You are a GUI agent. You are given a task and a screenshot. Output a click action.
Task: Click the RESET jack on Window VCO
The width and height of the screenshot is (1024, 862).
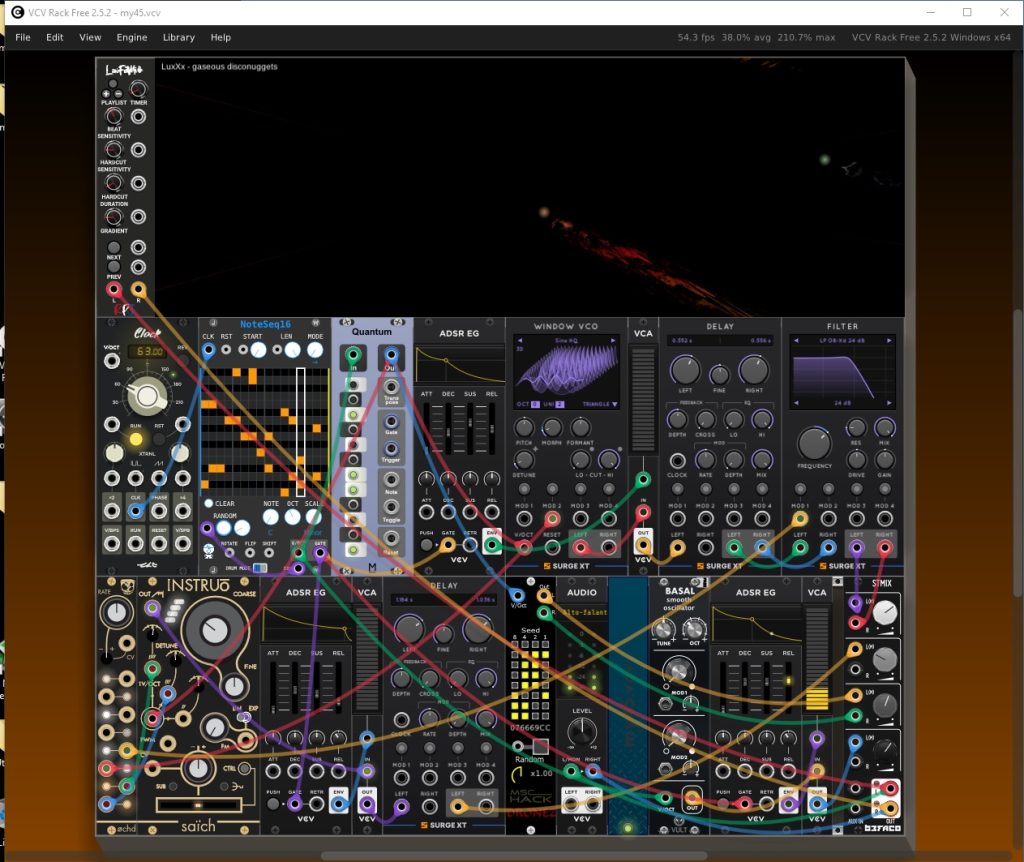552,547
